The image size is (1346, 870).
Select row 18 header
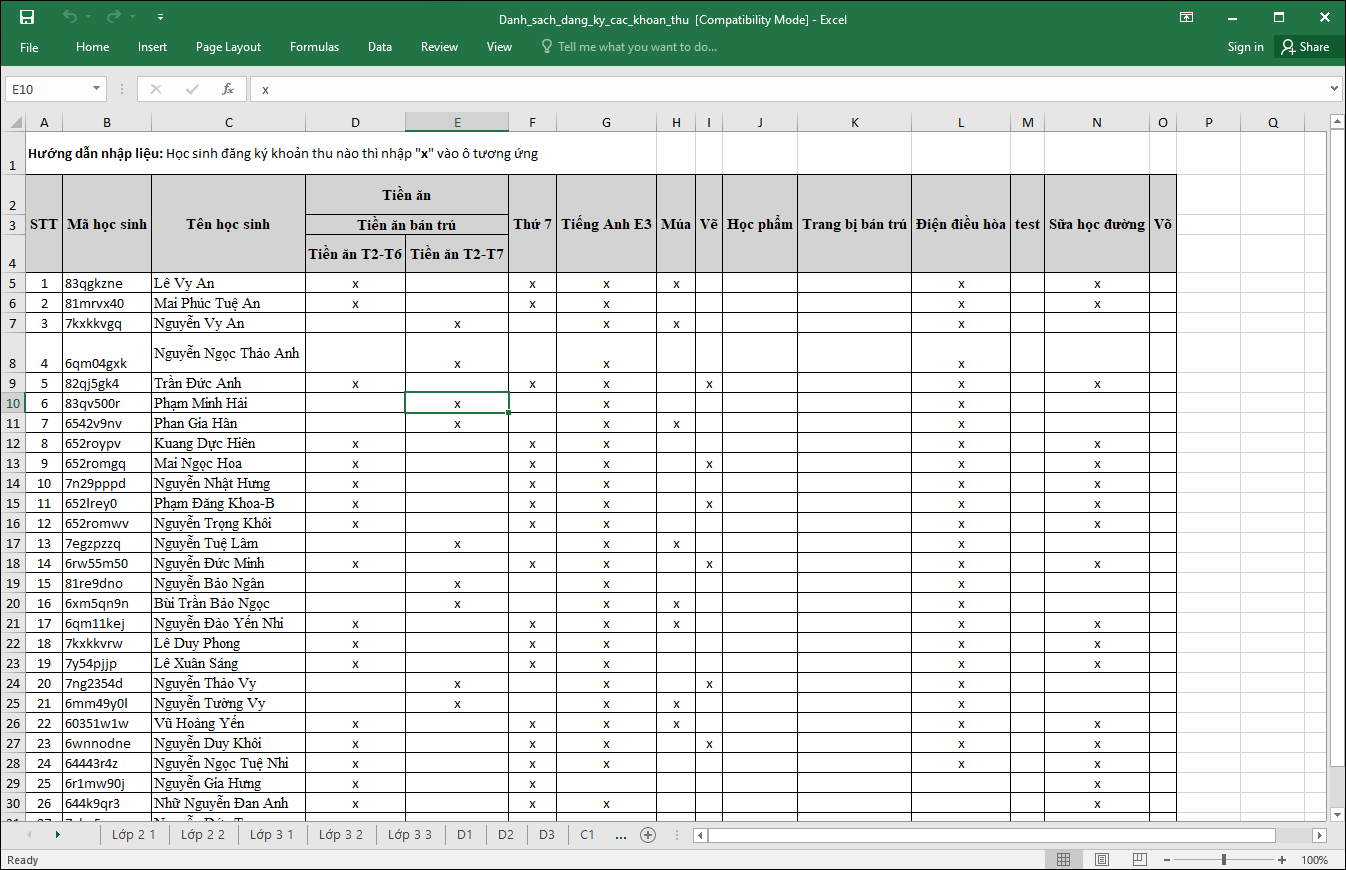click(x=13, y=563)
